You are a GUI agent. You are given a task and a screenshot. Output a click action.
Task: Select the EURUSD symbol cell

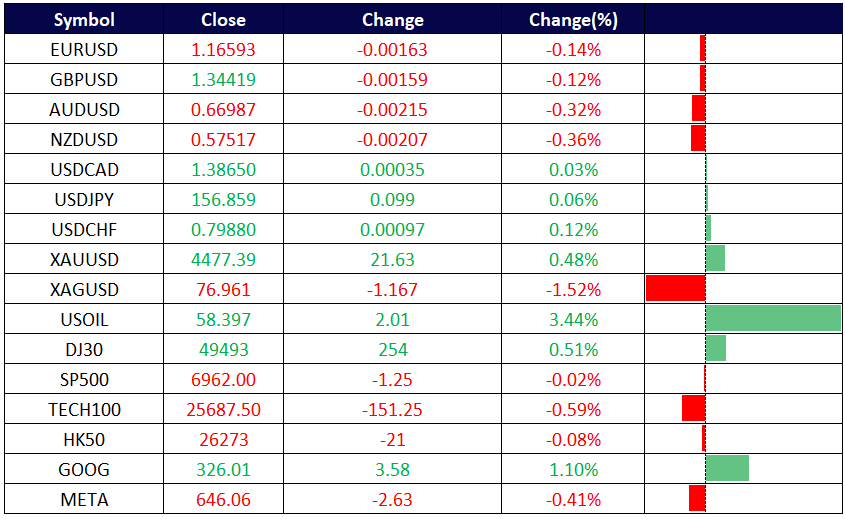pyautogui.click(x=84, y=50)
